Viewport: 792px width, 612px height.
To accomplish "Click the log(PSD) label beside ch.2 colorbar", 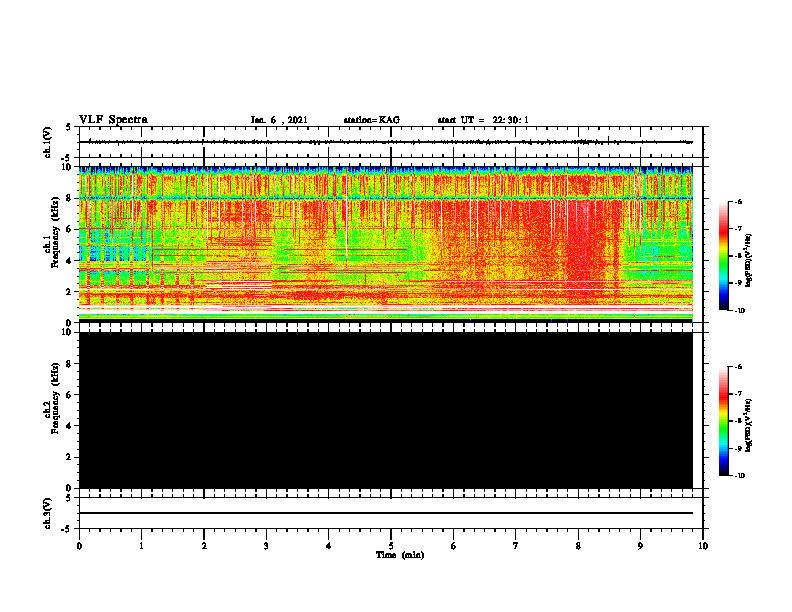I will 749,426.
